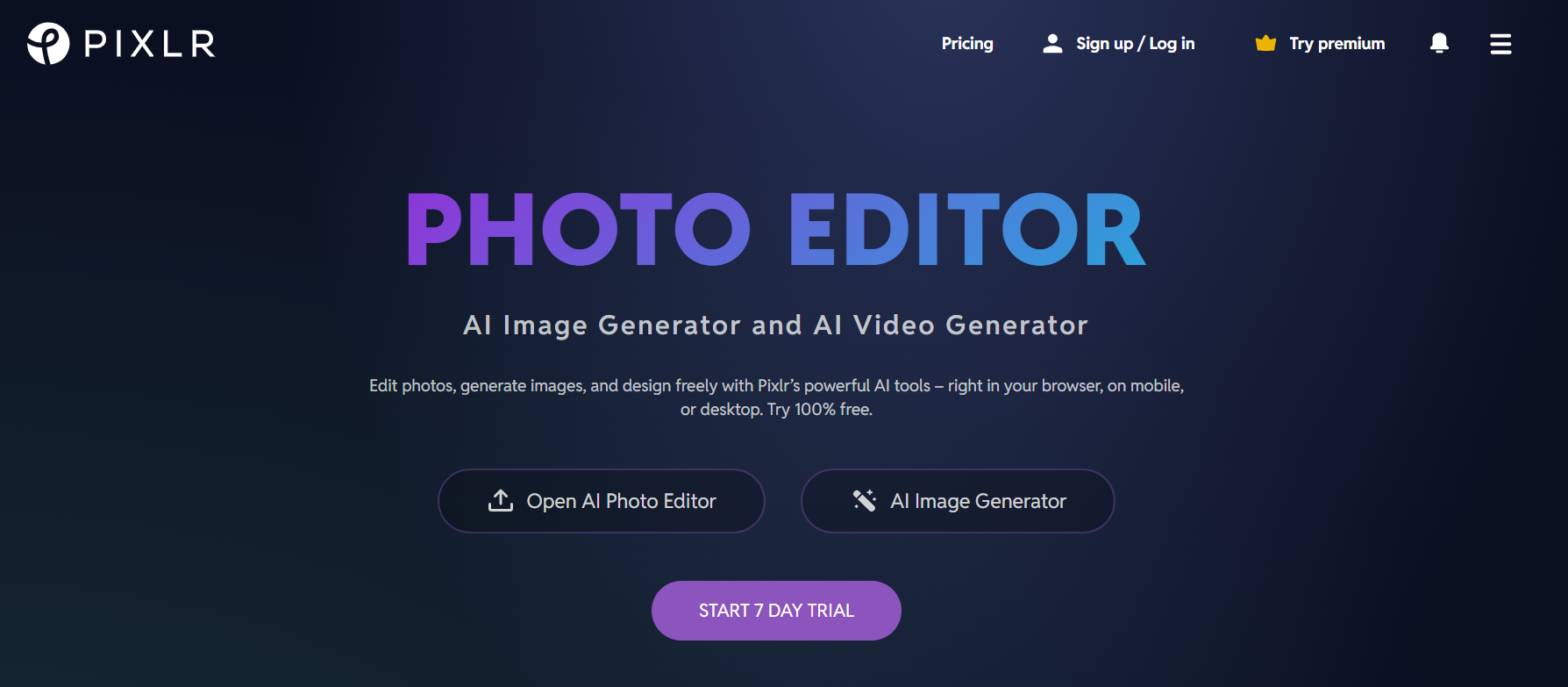Launch Open AI Photo Editor
Viewport: 1568px width, 687px height.
click(602, 501)
